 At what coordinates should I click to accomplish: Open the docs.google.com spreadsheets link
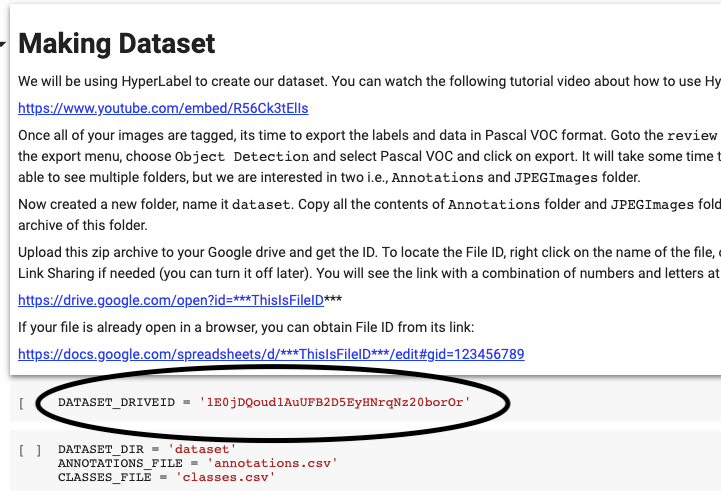270,354
